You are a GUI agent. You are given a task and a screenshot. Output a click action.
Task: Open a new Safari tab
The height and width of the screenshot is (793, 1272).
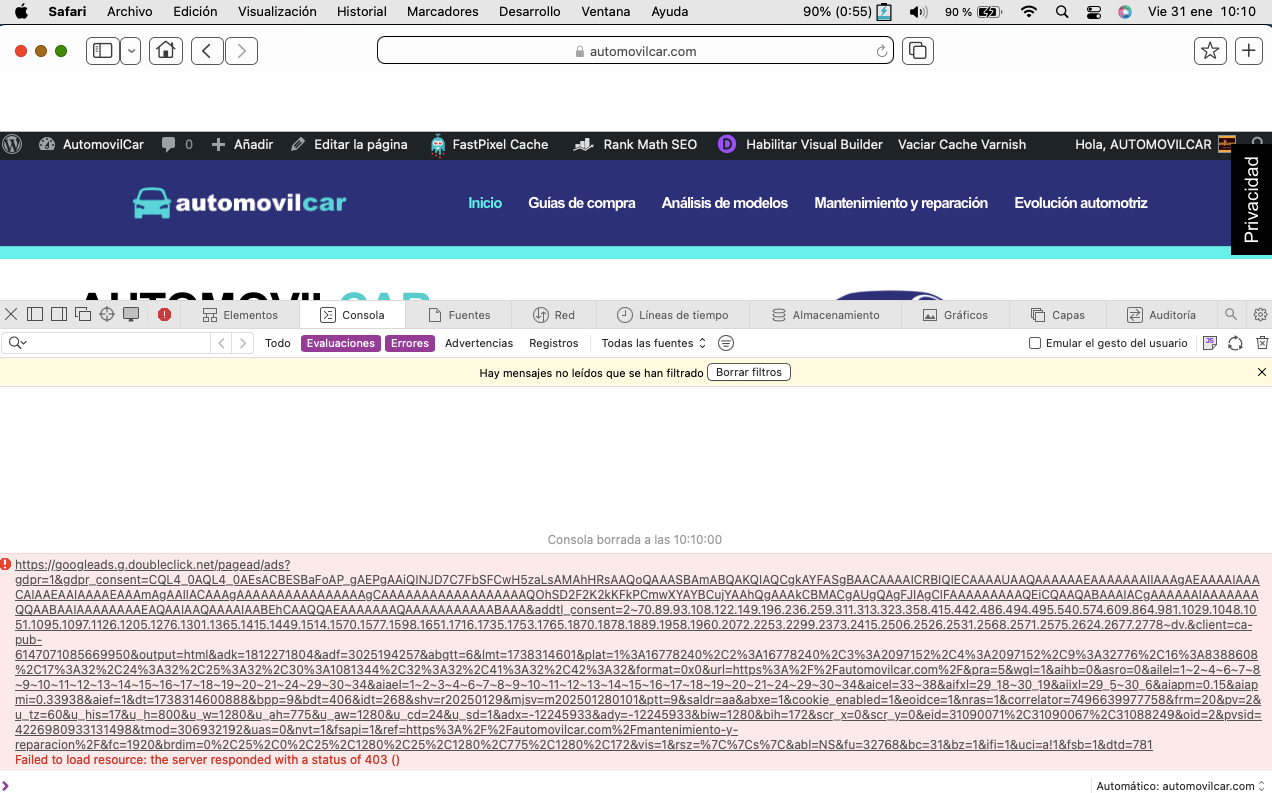pyautogui.click(x=1248, y=51)
